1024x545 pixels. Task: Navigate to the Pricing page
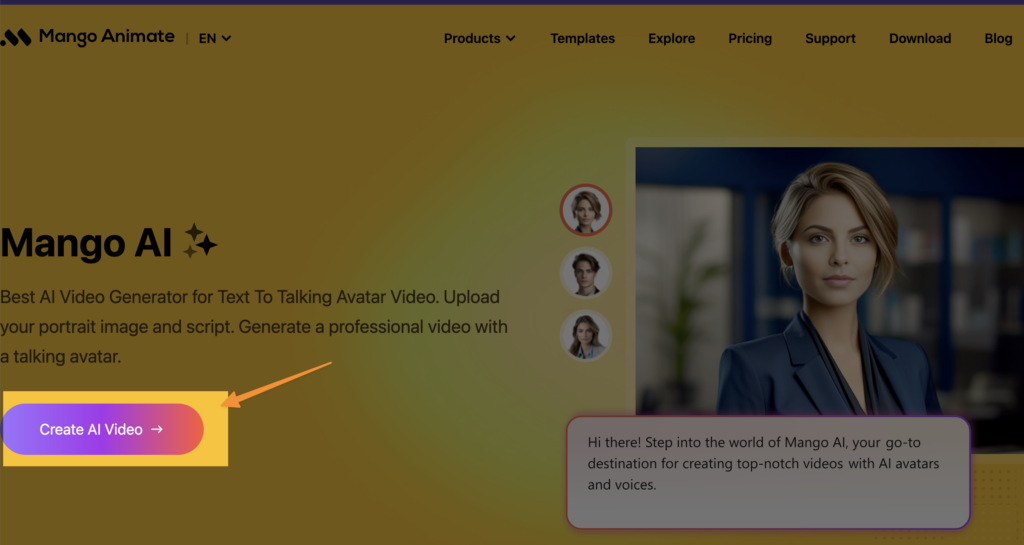tap(750, 39)
